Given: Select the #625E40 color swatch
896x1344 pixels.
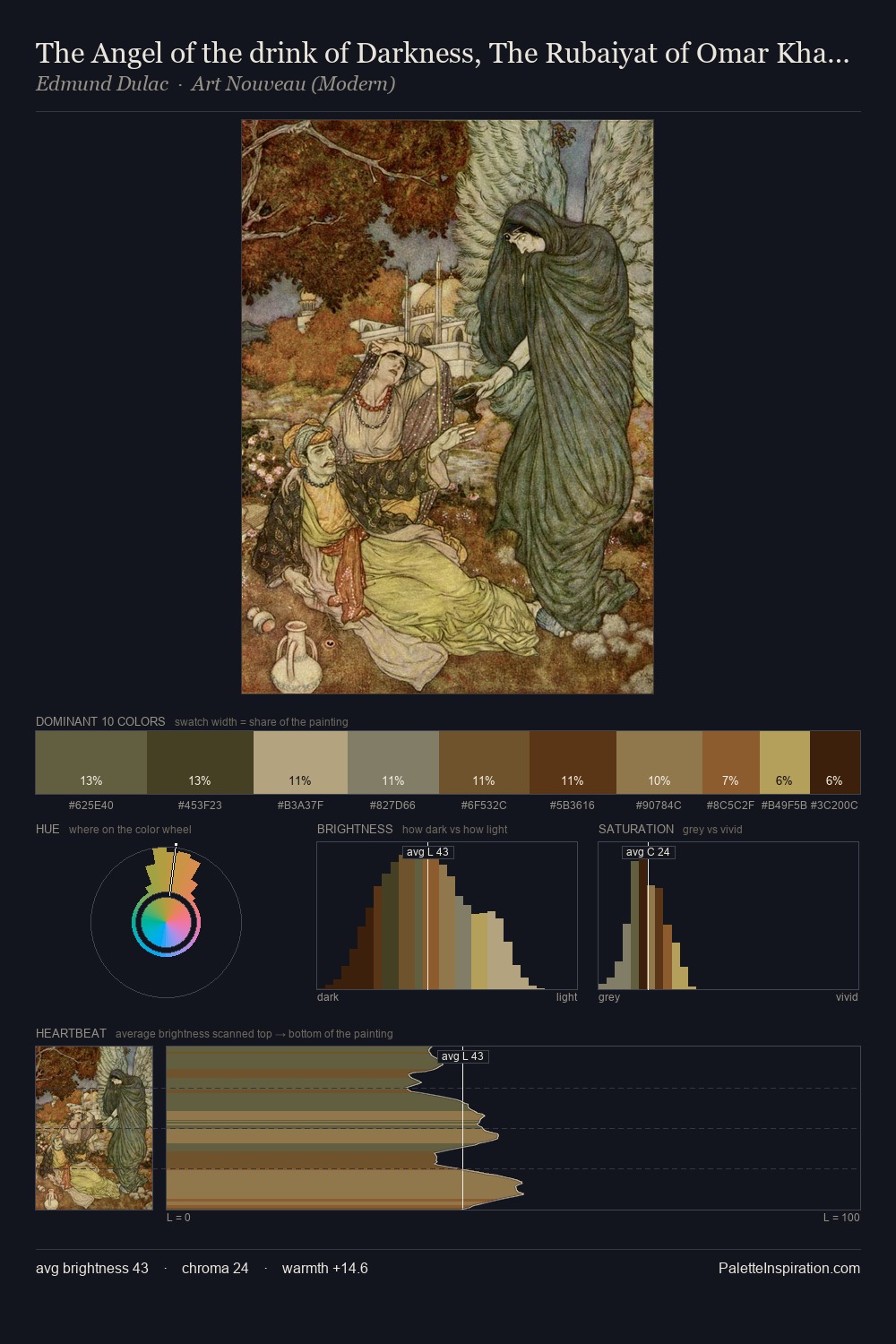Looking at the screenshot, I should (91, 762).
